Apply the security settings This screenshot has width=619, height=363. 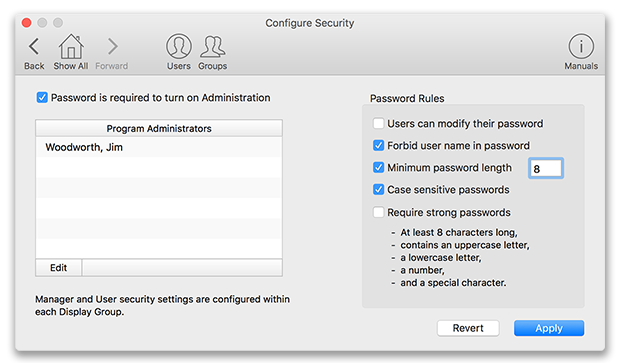[x=549, y=328]
